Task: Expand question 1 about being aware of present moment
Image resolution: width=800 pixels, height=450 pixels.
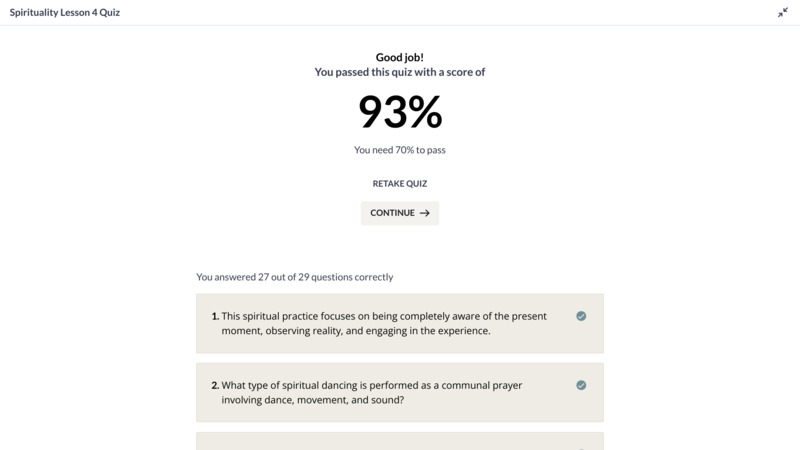Action: pyautogui.click(x=399, y=323)
